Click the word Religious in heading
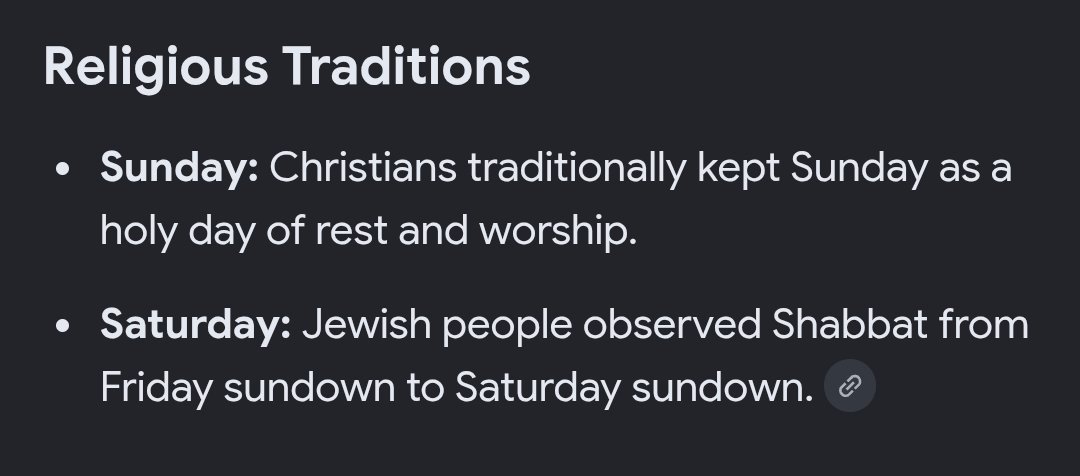This screenshot has width=1080, height=476. (156, 68)
